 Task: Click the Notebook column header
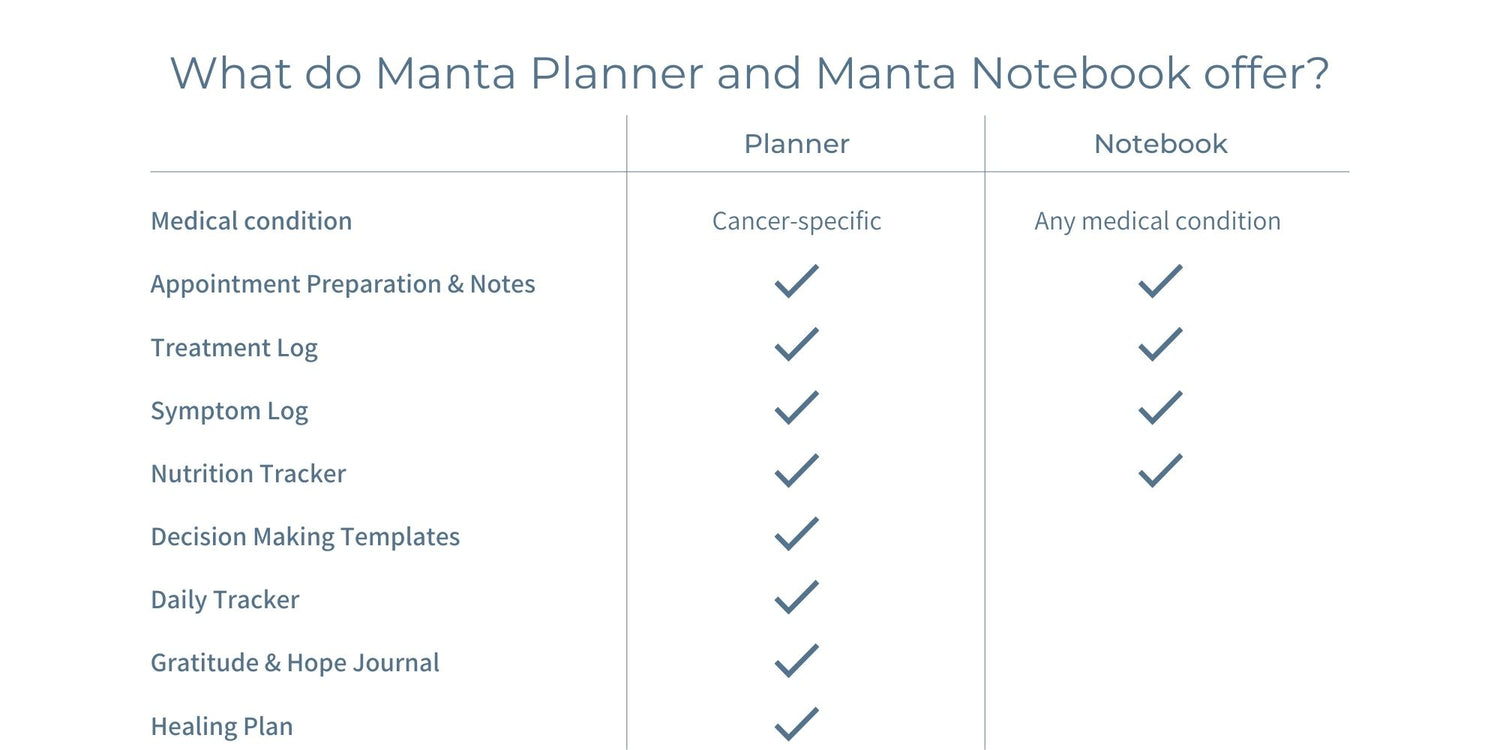click(1160, 144)
